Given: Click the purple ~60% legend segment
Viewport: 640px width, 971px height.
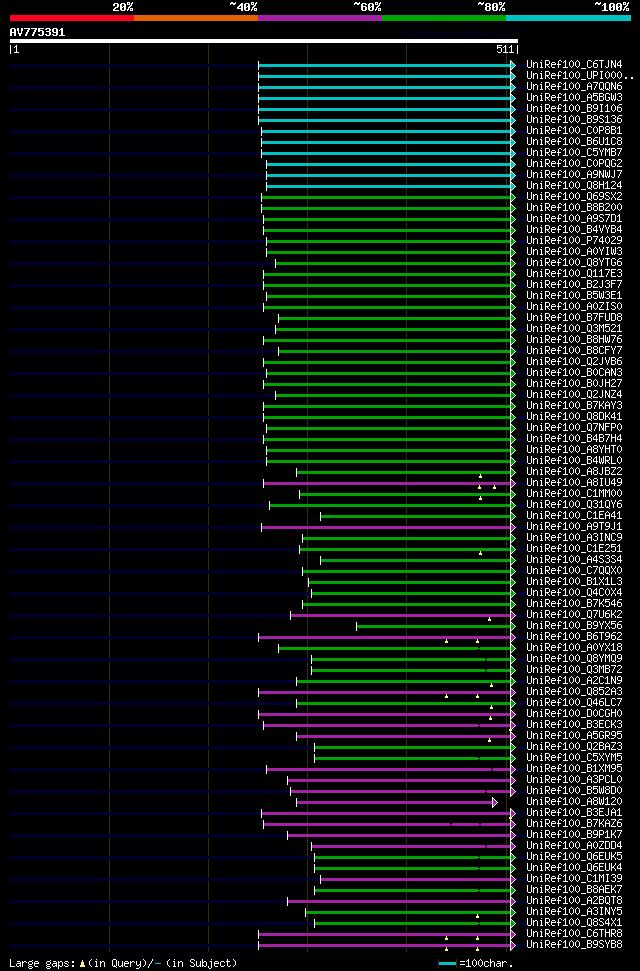Looking at the screenshot, I should pyautogui.click(x=320, y=18).
